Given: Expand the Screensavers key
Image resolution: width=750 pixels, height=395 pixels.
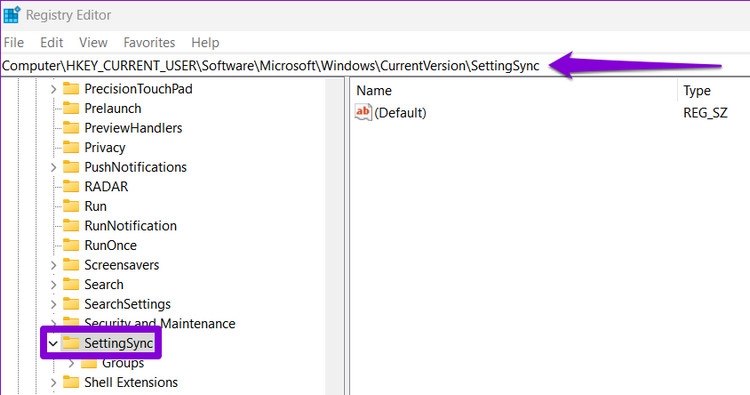Looking at the screenshot, I should pos(54,265).
